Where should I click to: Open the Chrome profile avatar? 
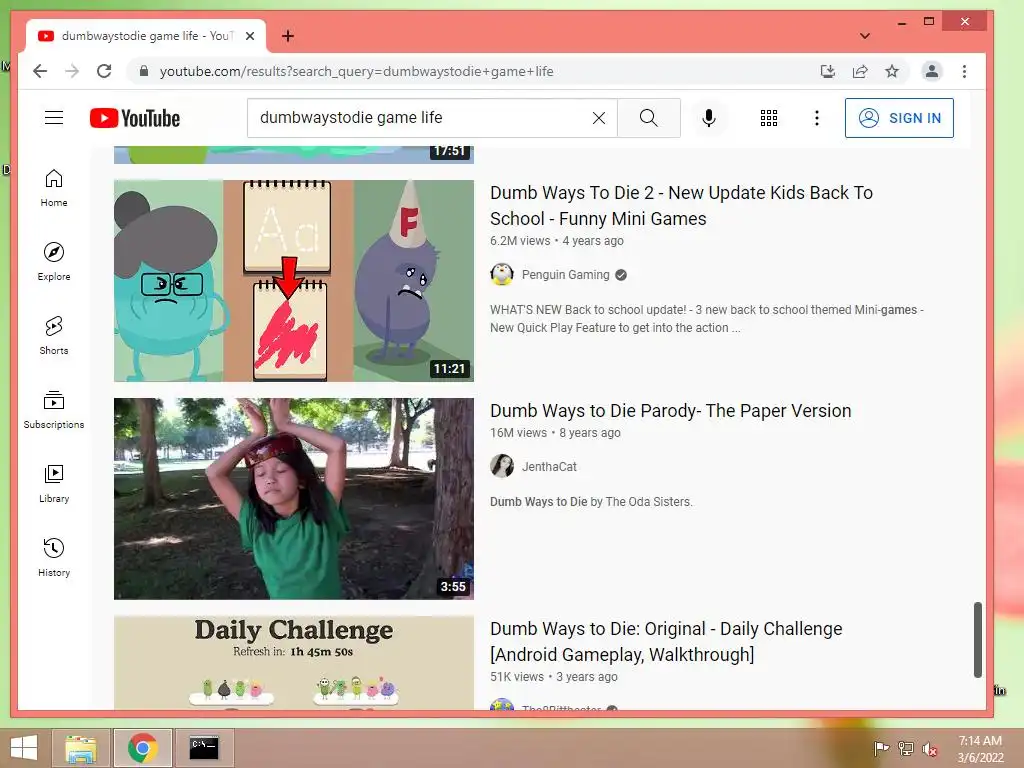pos(932,71)
